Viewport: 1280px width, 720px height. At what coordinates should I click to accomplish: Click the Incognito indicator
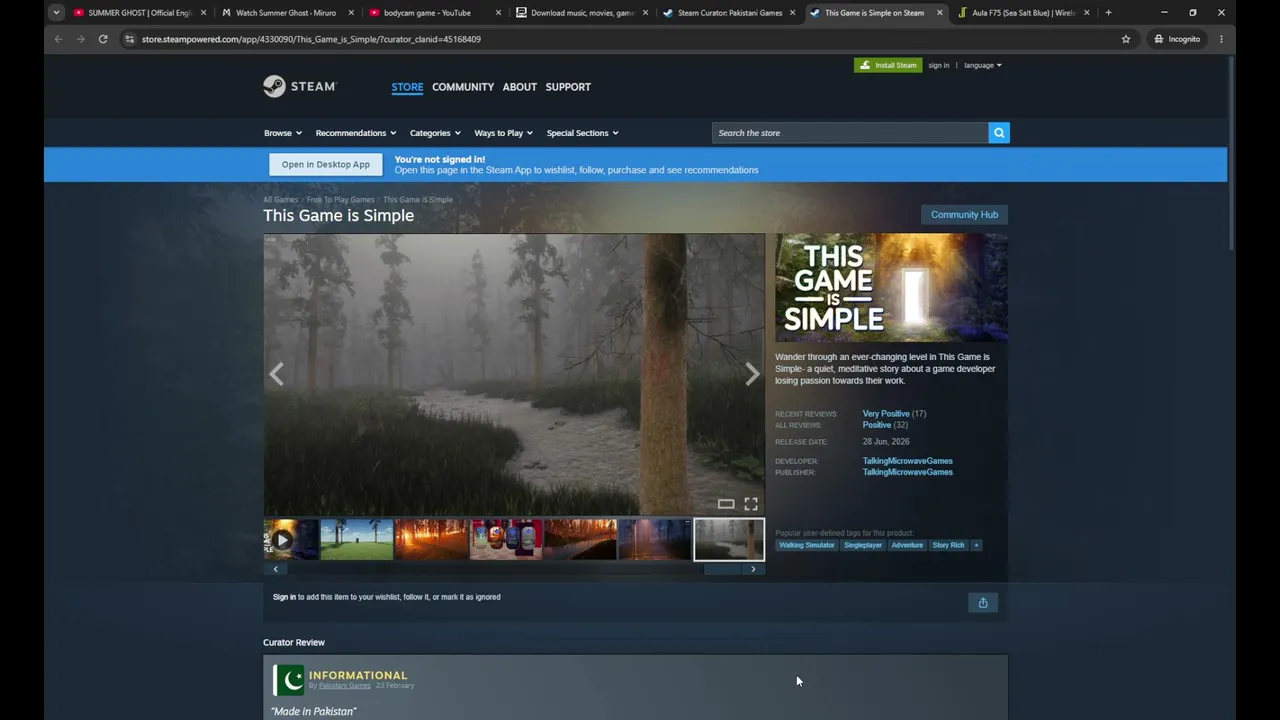[1177, 39]
